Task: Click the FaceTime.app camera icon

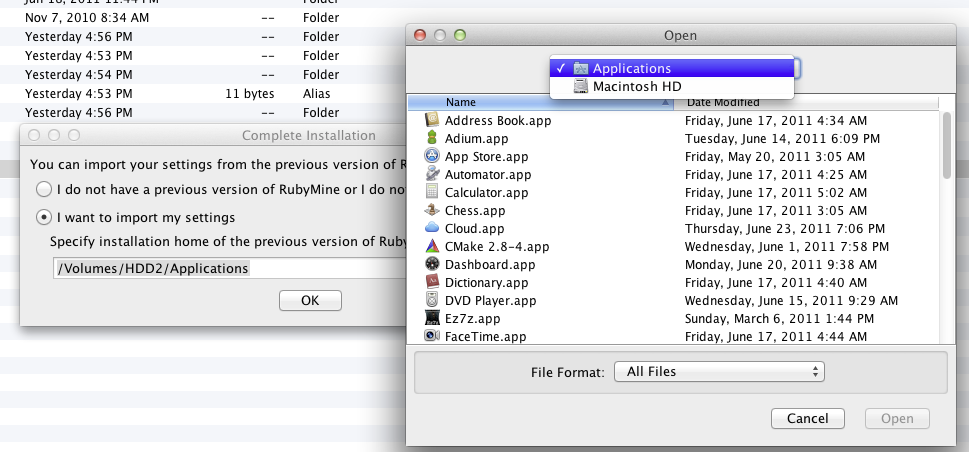Action: pos(432,336)
